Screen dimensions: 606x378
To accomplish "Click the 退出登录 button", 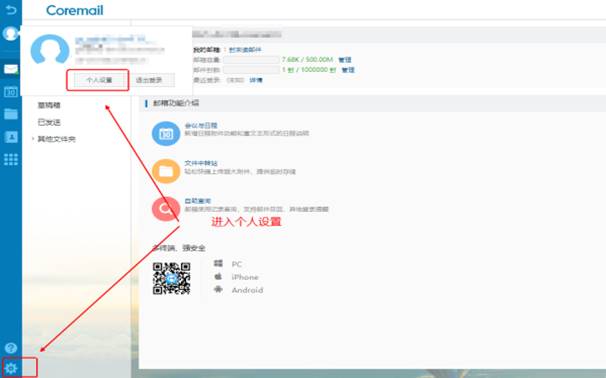I will point(149,80).
